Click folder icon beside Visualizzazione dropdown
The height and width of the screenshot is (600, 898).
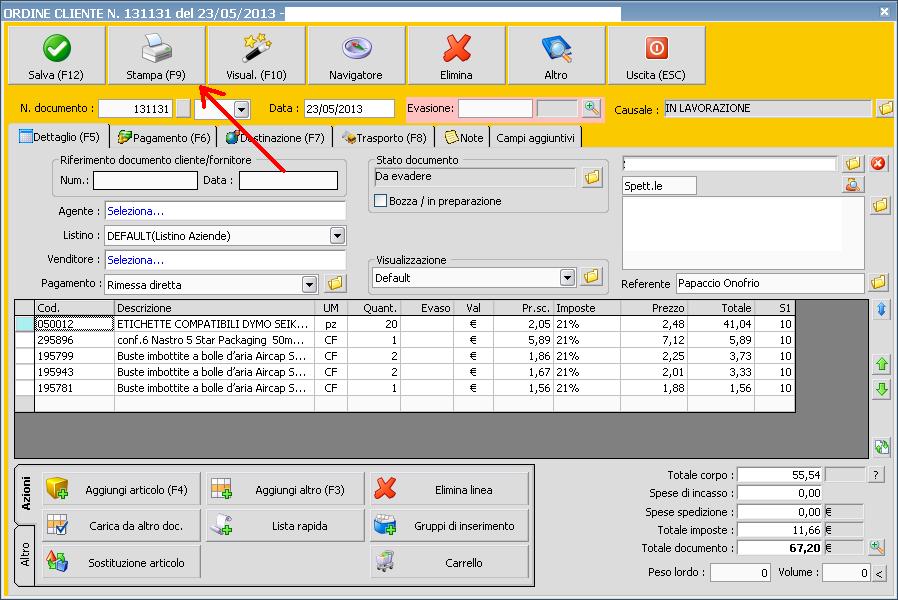(x=592, y=277)
